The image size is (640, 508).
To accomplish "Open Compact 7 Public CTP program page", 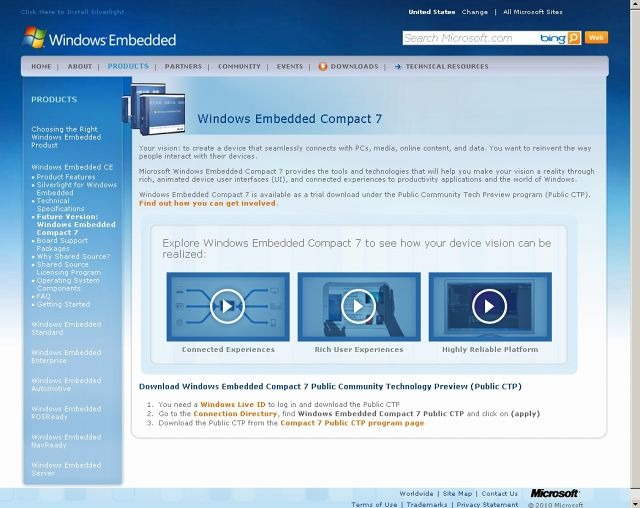I will [x=352, y=423].
